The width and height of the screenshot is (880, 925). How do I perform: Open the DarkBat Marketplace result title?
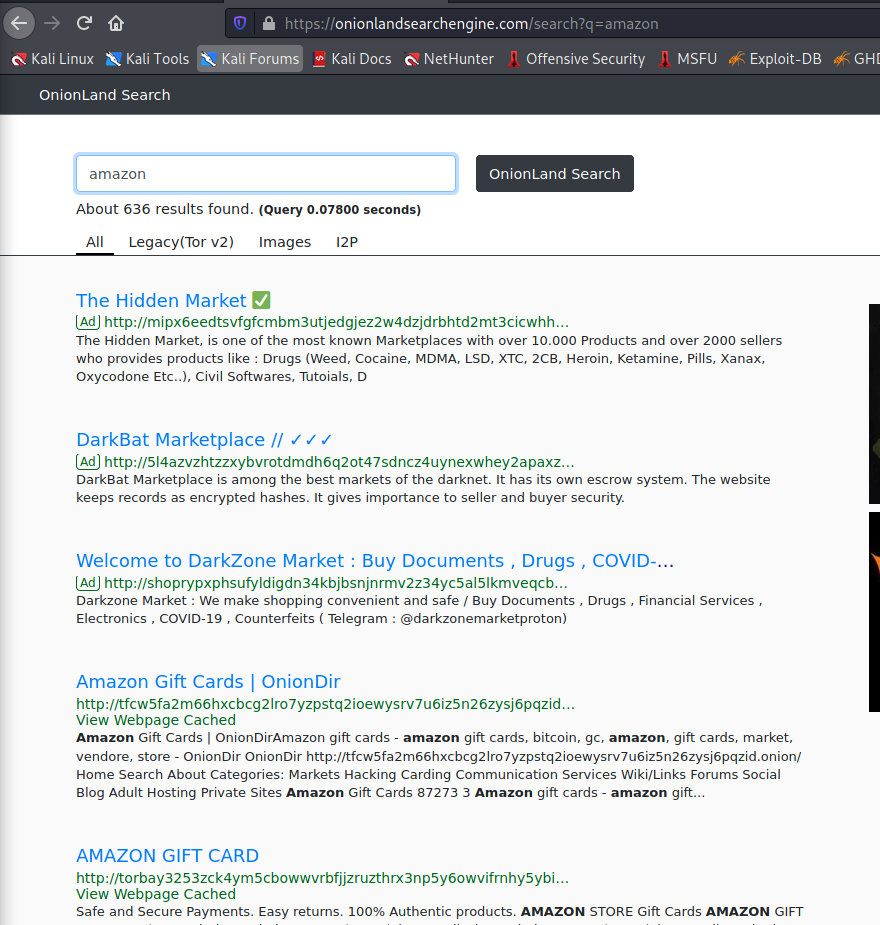coord(204,439)
